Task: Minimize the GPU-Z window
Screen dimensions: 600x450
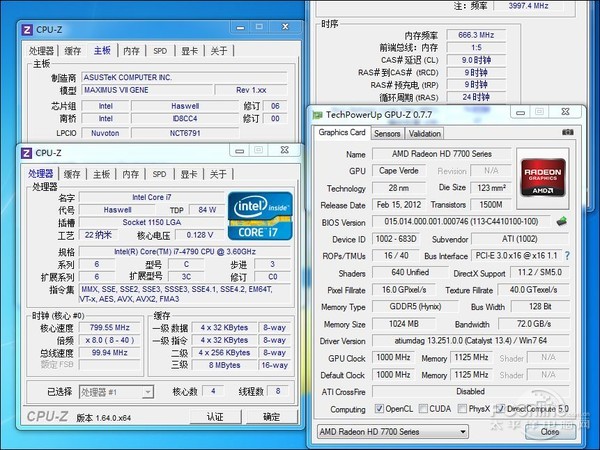Action: point(520,112)
